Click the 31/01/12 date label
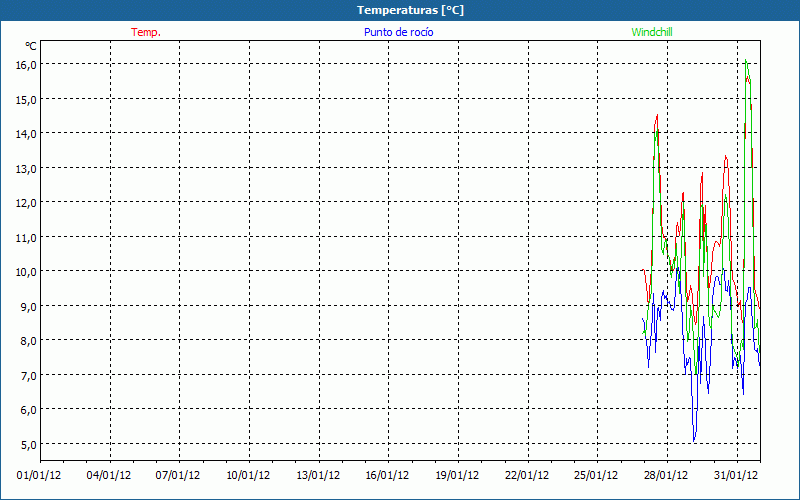 click(x=736, y=476)
